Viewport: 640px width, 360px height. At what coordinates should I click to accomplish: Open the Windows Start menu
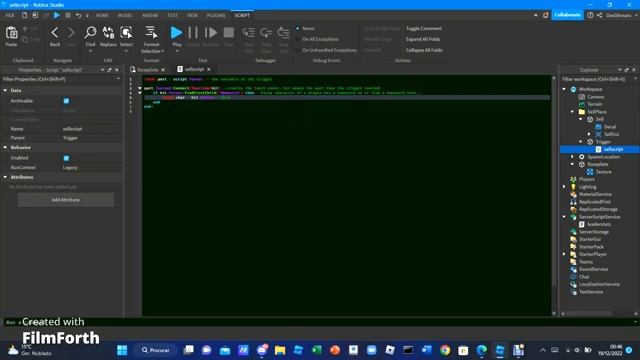(x=122, y=350)
